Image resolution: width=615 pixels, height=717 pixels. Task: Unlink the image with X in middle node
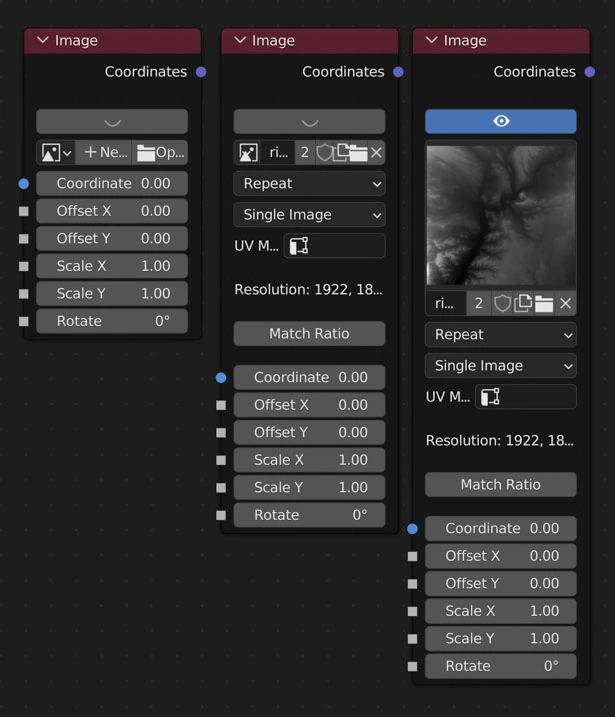tap(376, 153)
